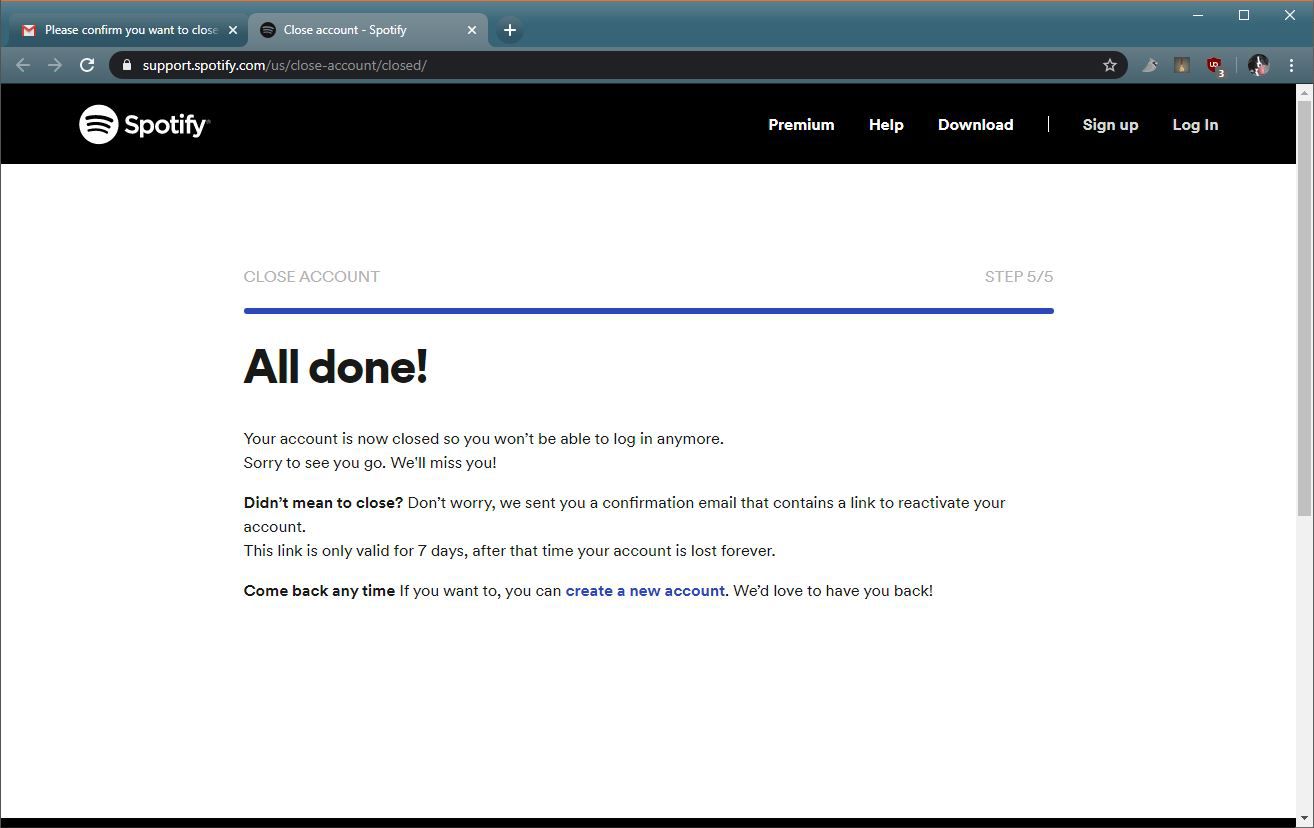Click the scrollbar up arrow

[1304, 92]
